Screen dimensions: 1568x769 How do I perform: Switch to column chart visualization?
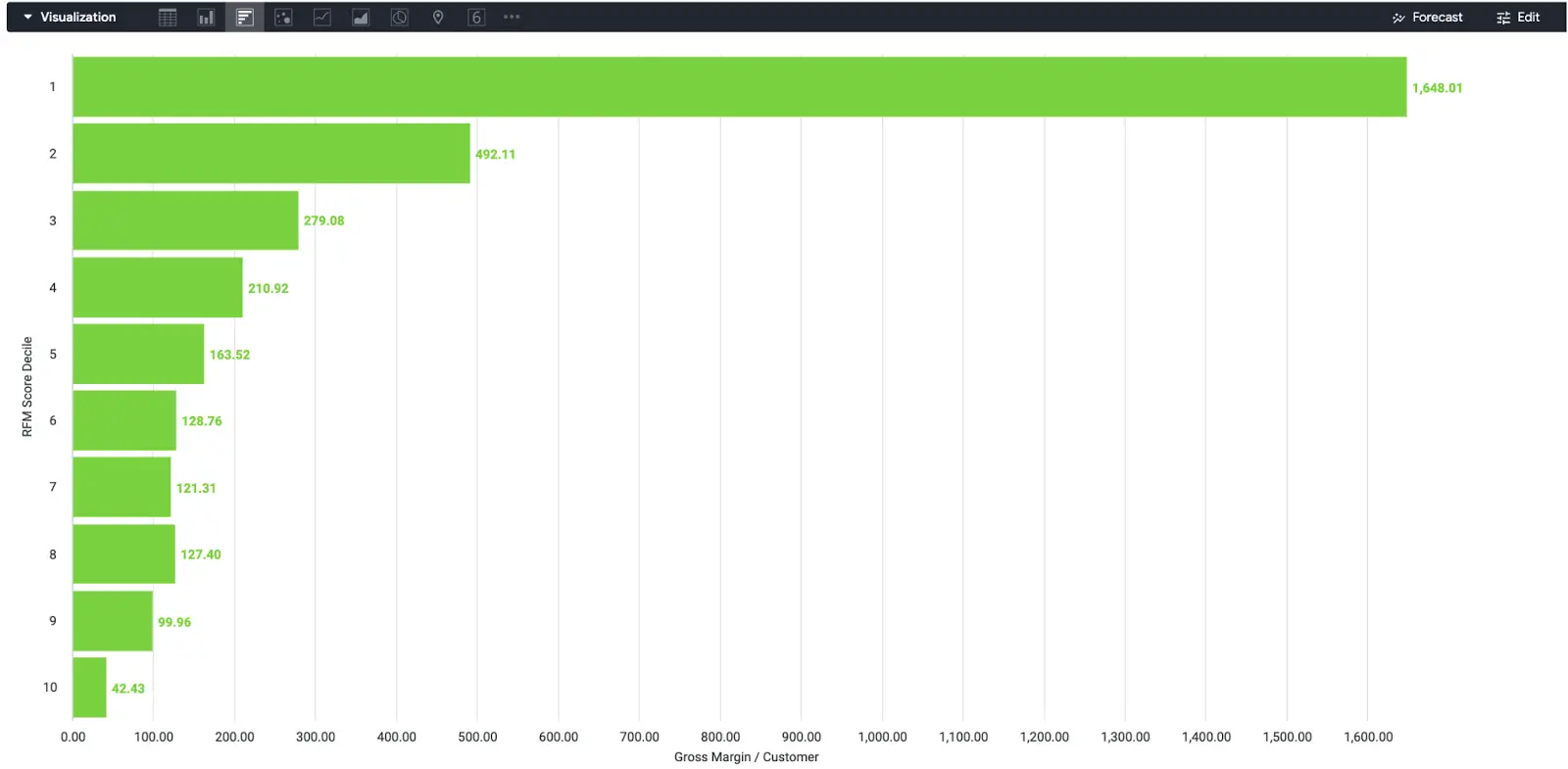(x=206, y=18)
